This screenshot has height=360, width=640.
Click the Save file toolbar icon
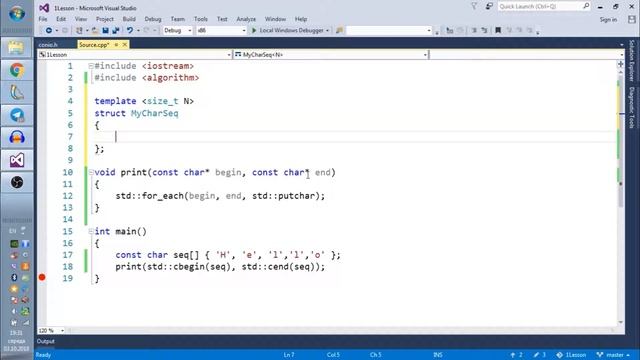(105, 31)
